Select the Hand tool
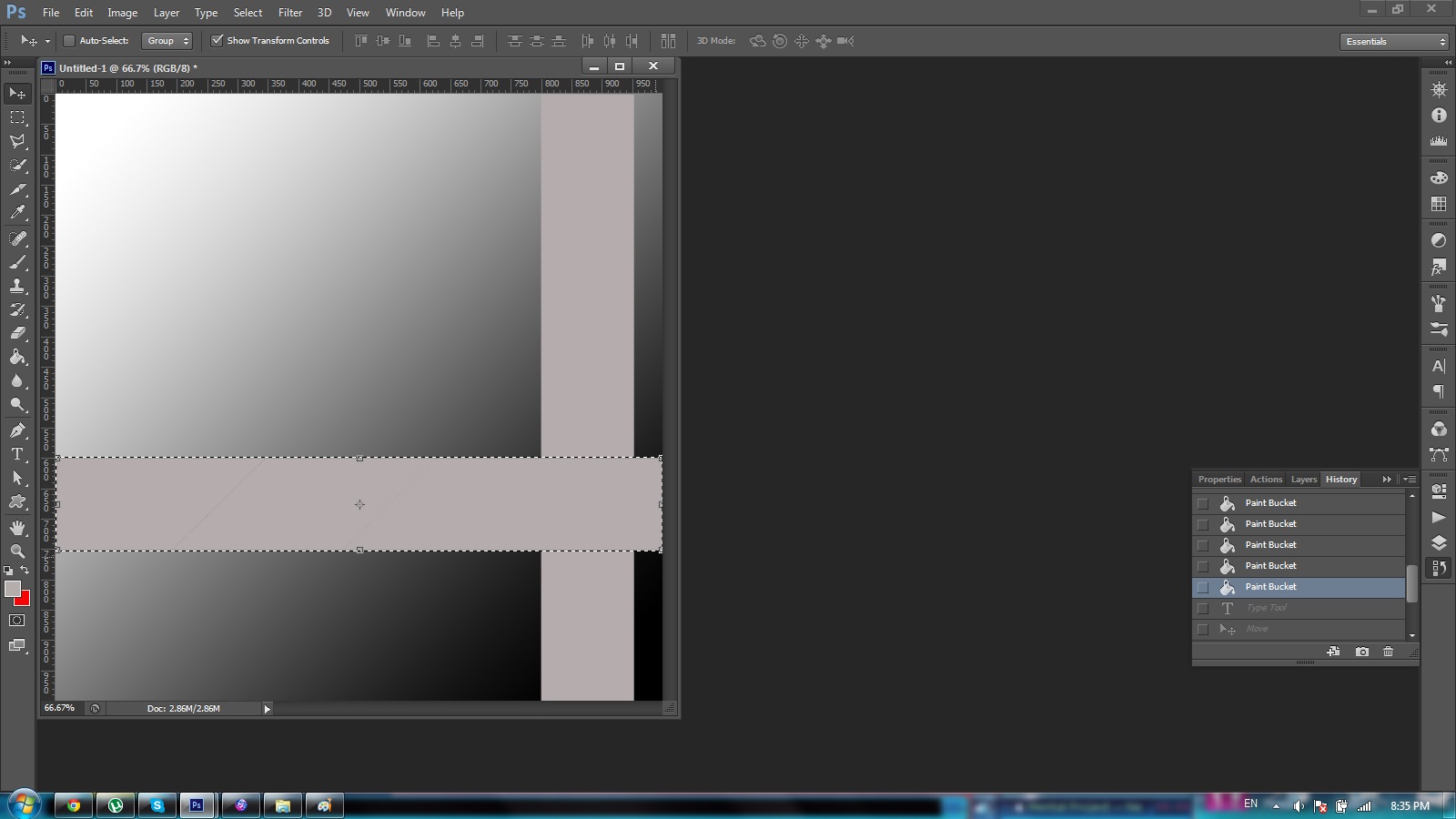This screenshot has height=819, width=1456. [17, 528]
